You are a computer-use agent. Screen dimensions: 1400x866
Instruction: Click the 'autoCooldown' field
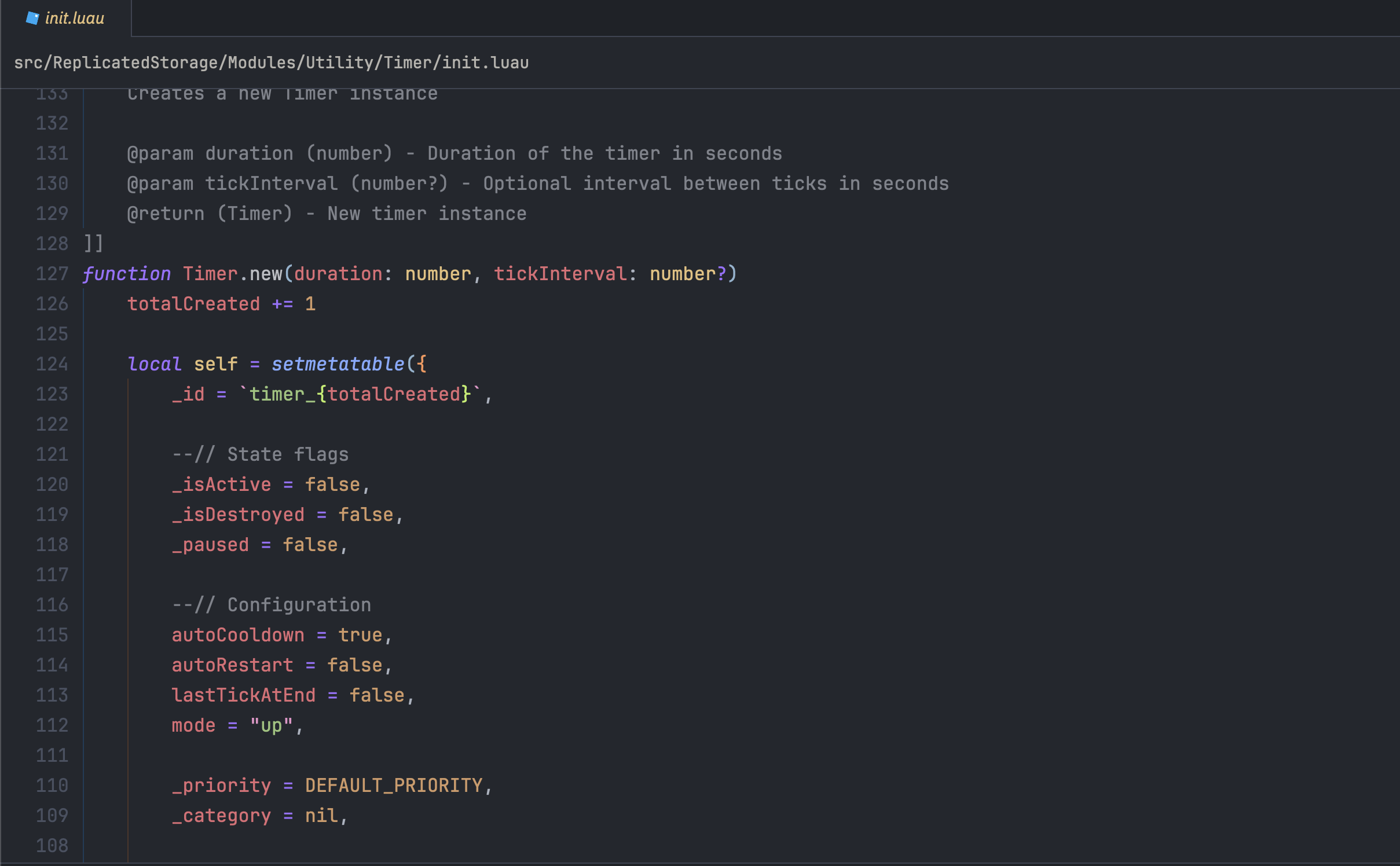pyautogui.click(x=239, y=635)
